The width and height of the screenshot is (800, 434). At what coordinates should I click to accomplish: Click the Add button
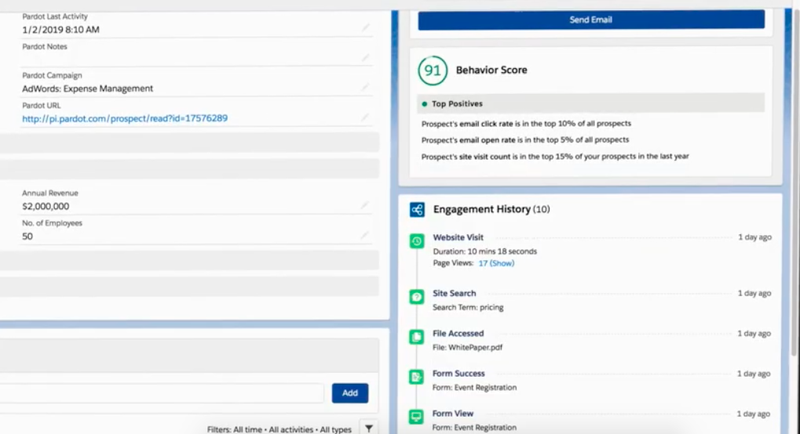pos(350,393)
